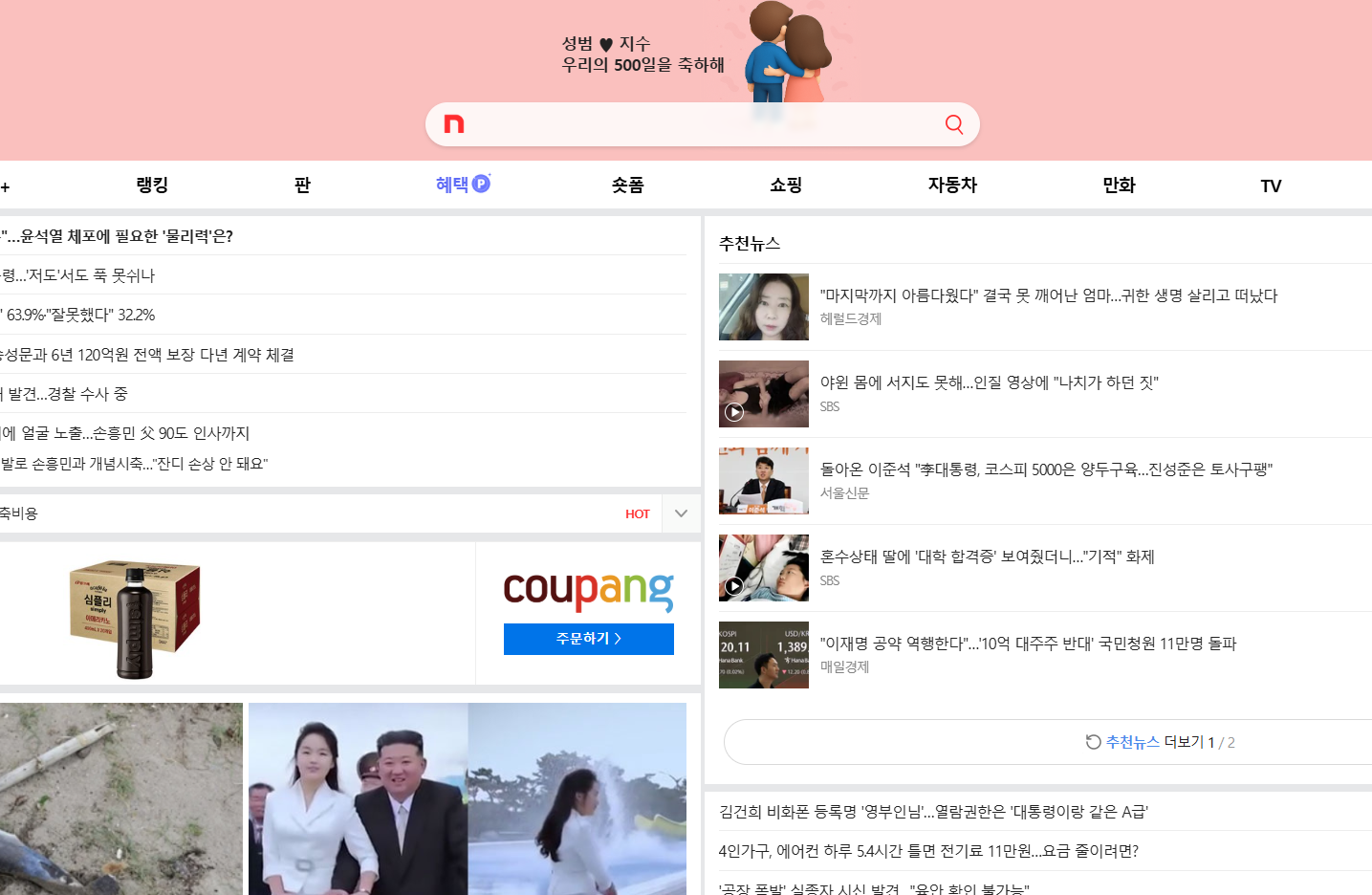
Task: Select the 만화 menu item
Action: pyautogui.click(x=1119, y=186)
